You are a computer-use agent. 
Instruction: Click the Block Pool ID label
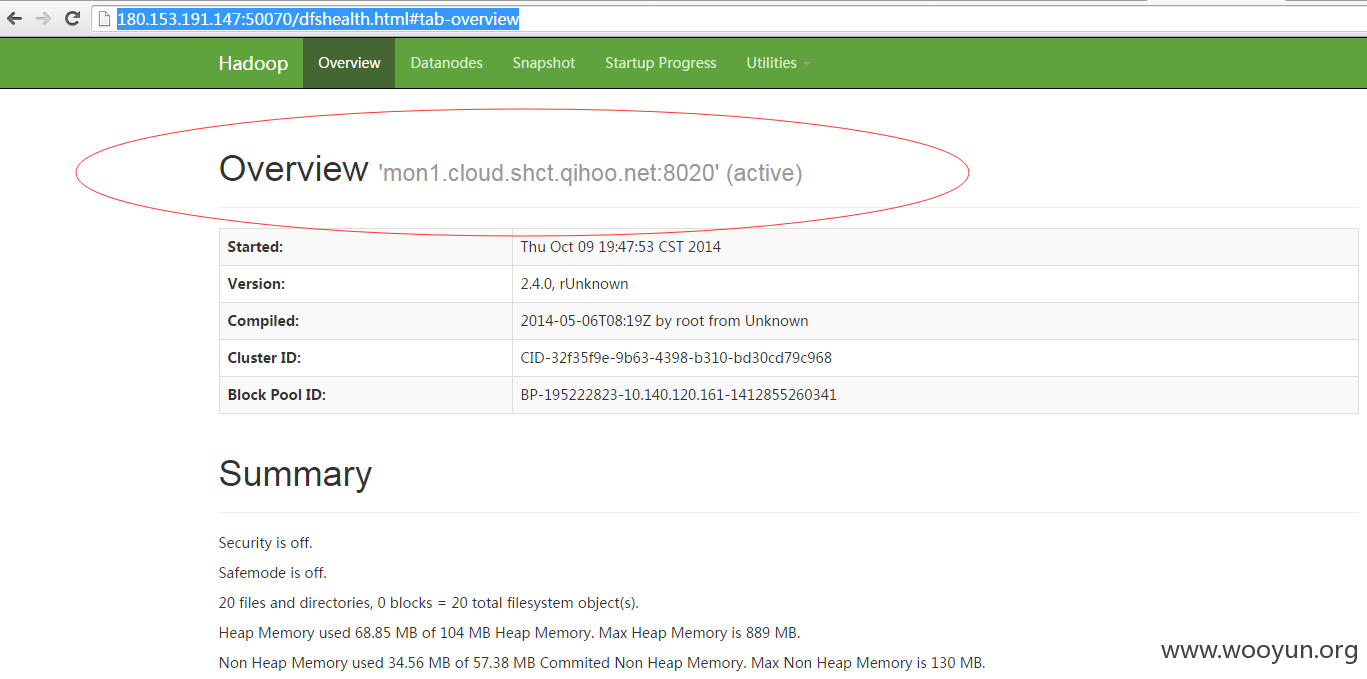pyautogui.click(x=277, y=395)
